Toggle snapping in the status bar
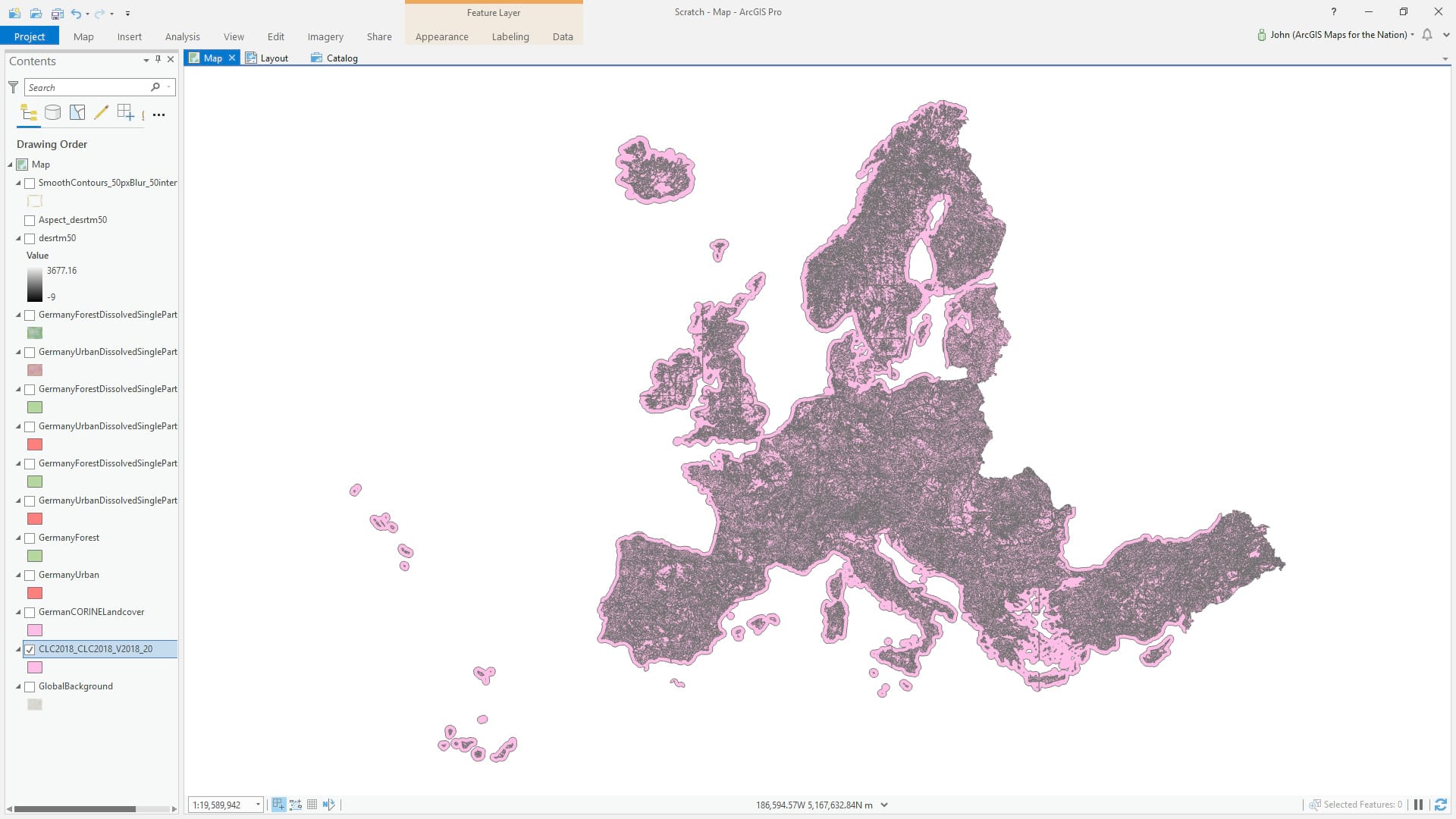The width and height of the screenshot is (1456, 819). [x=278, y=805]
